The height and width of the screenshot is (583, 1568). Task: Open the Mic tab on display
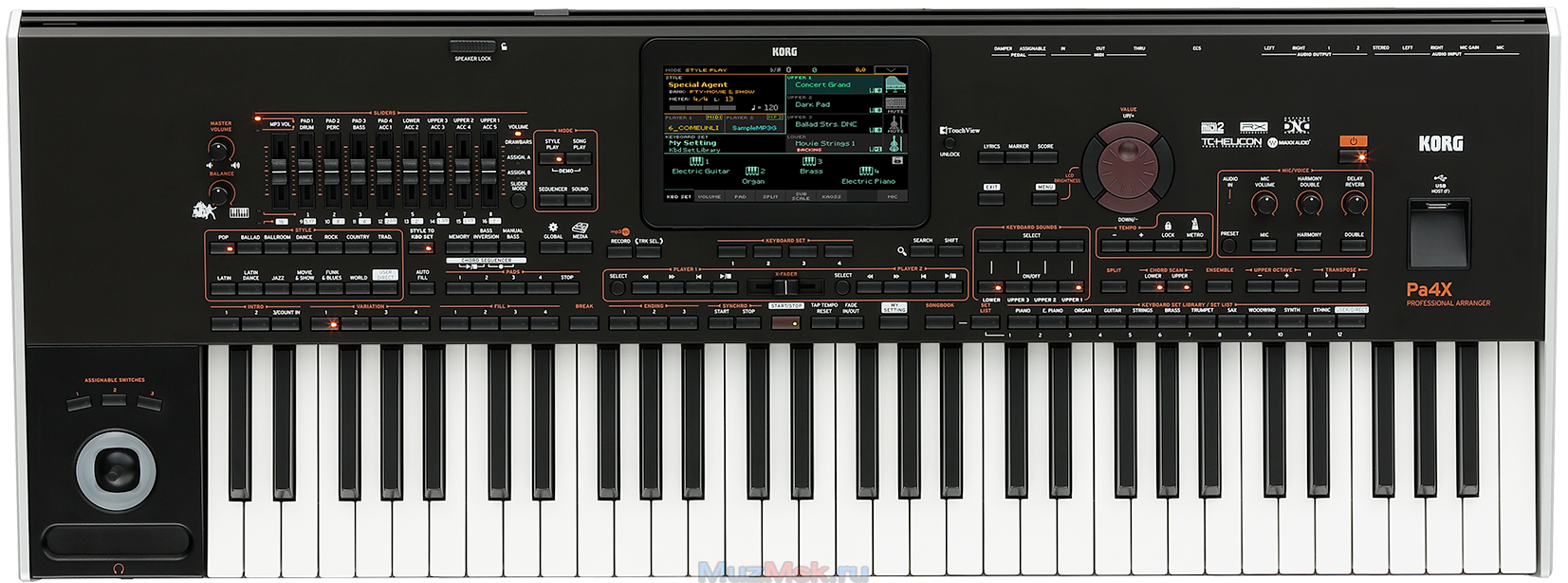pyautogui.click(x=893, y=197)
